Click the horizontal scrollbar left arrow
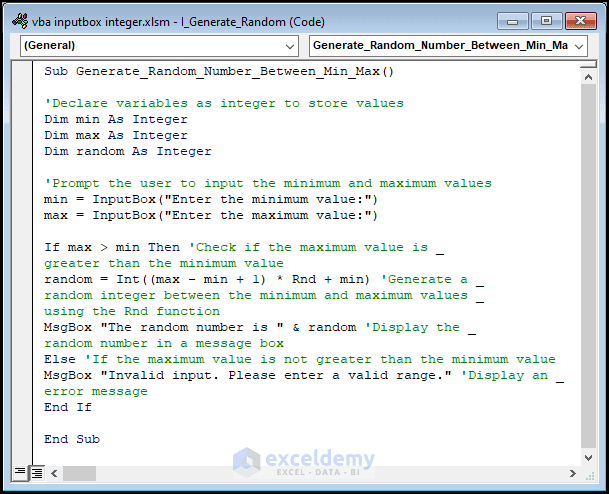The height and width of the screenshot is (494, 609). click(54, 473)
